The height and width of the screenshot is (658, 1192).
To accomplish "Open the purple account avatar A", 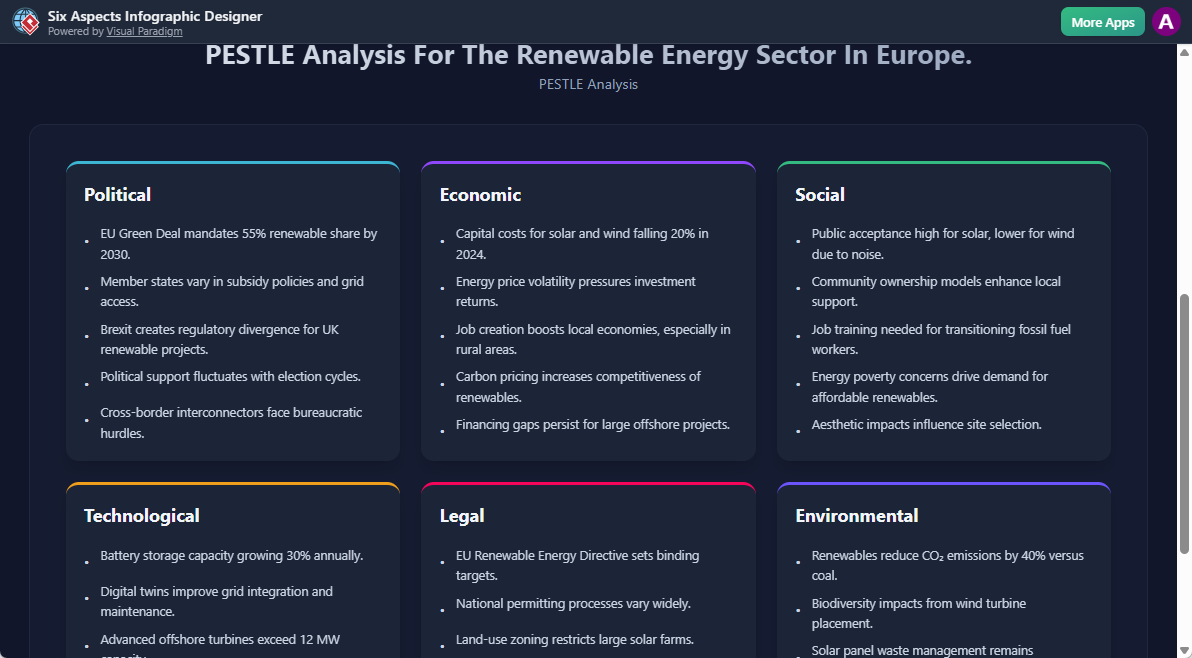I will tap(1166, 21).
